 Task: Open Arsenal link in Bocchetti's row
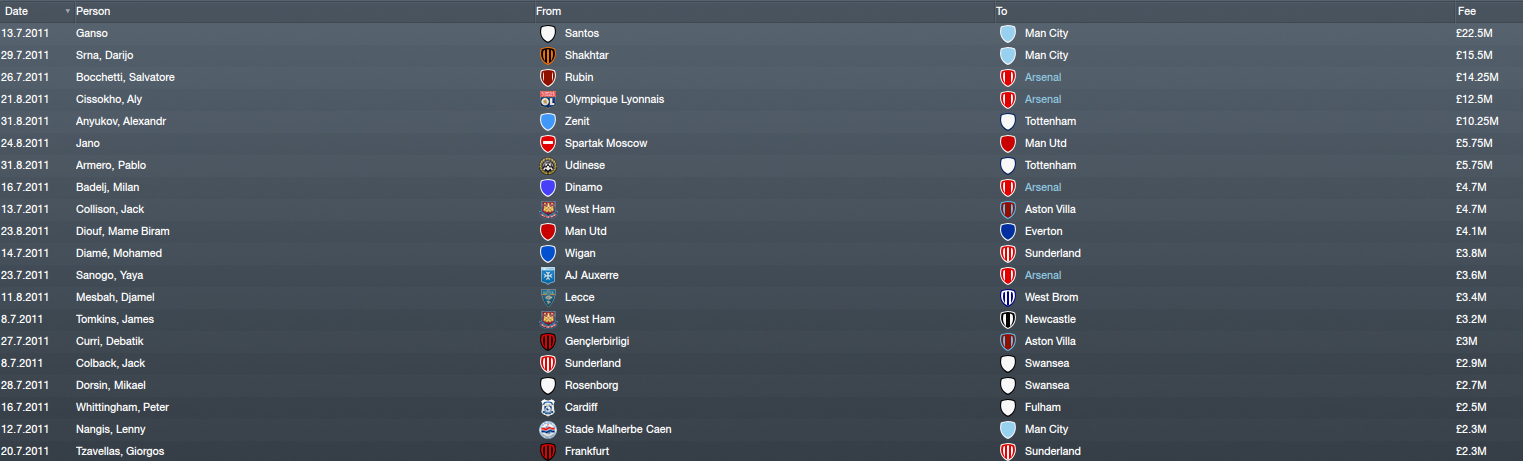click(1043, 77)
